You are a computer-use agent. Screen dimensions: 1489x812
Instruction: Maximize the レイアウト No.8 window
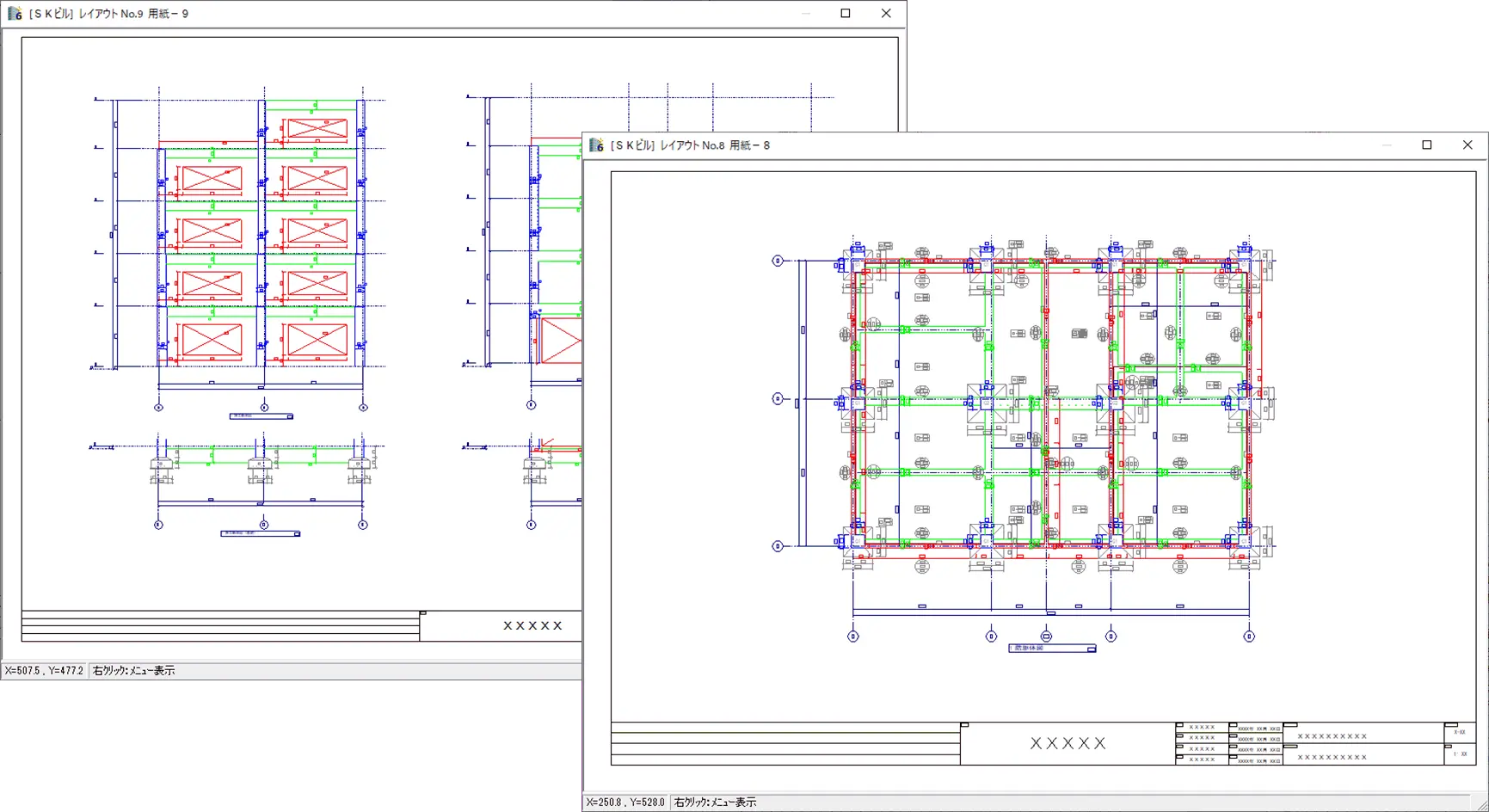pyautogui.click(x=1427, y=145)
